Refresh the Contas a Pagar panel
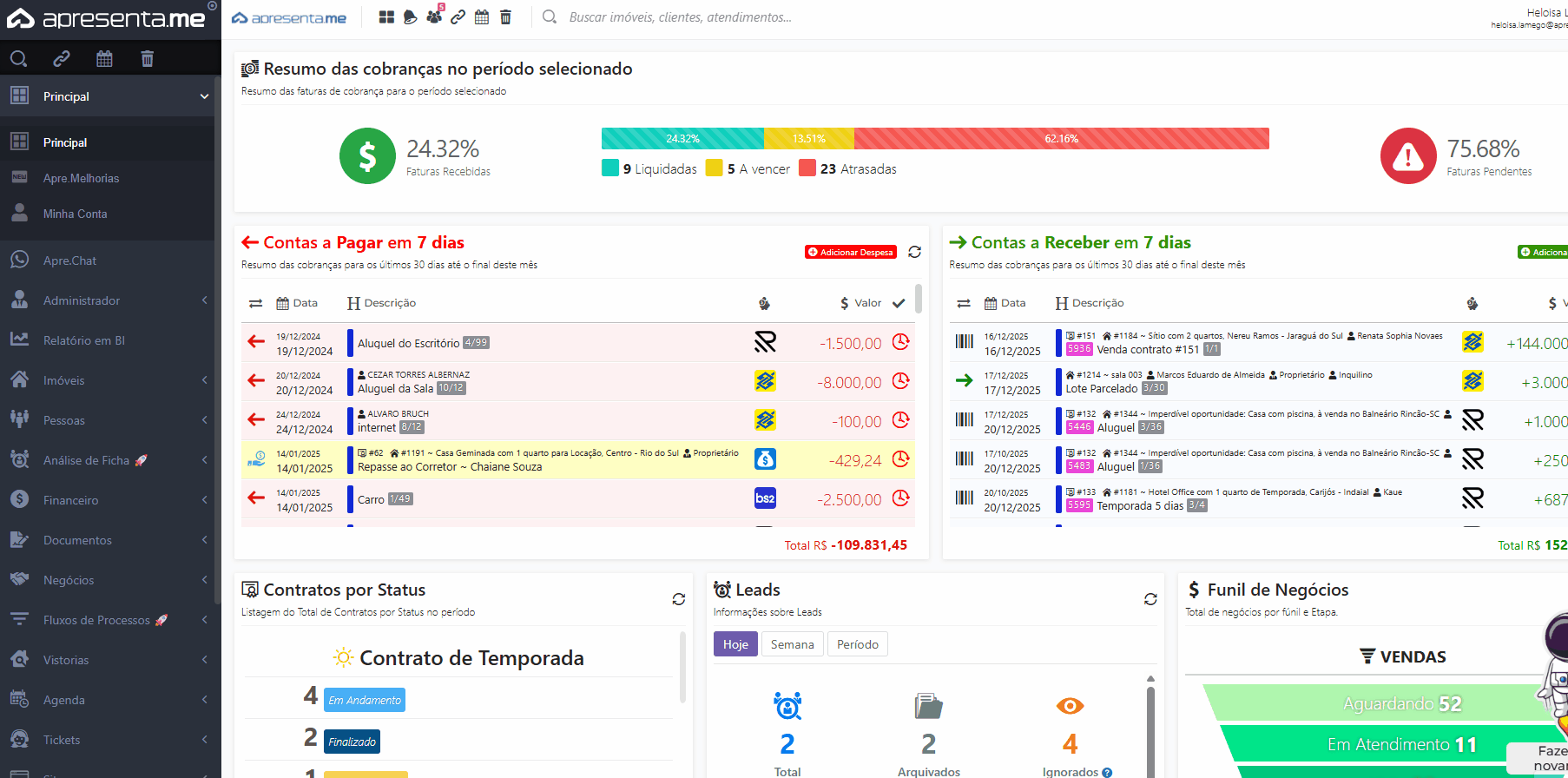 pyautogui.click(x=914, y=252)
